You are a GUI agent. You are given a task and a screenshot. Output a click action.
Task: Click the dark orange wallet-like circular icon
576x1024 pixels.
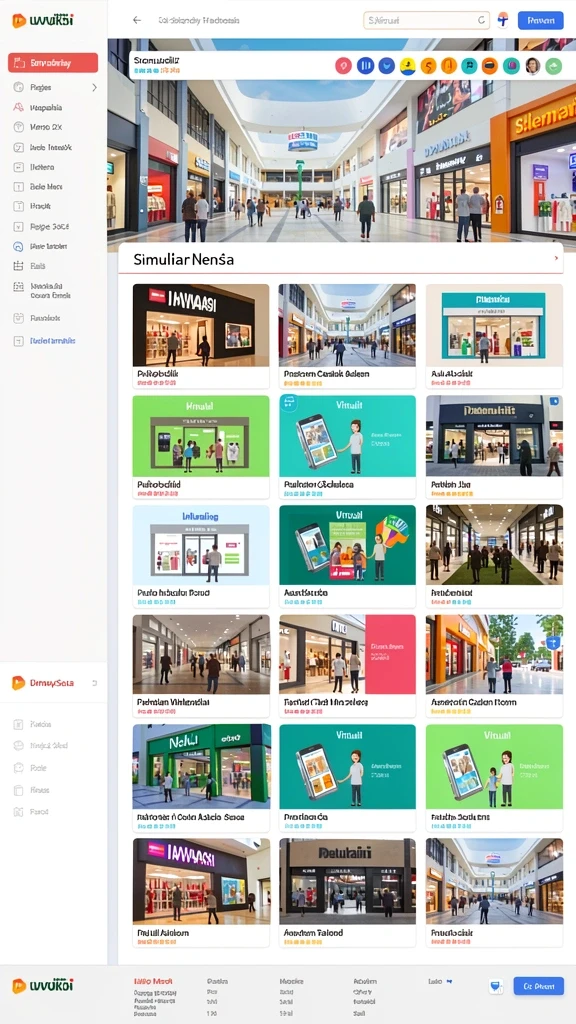click(x=490, y=65)
